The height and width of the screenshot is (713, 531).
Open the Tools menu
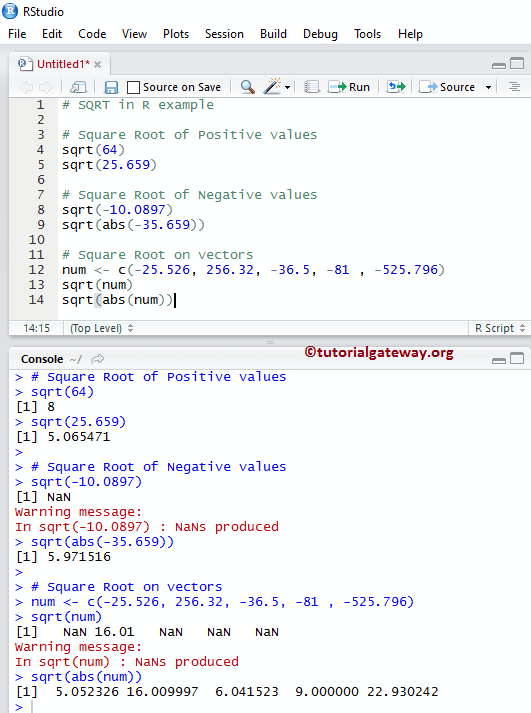(367, 34)
